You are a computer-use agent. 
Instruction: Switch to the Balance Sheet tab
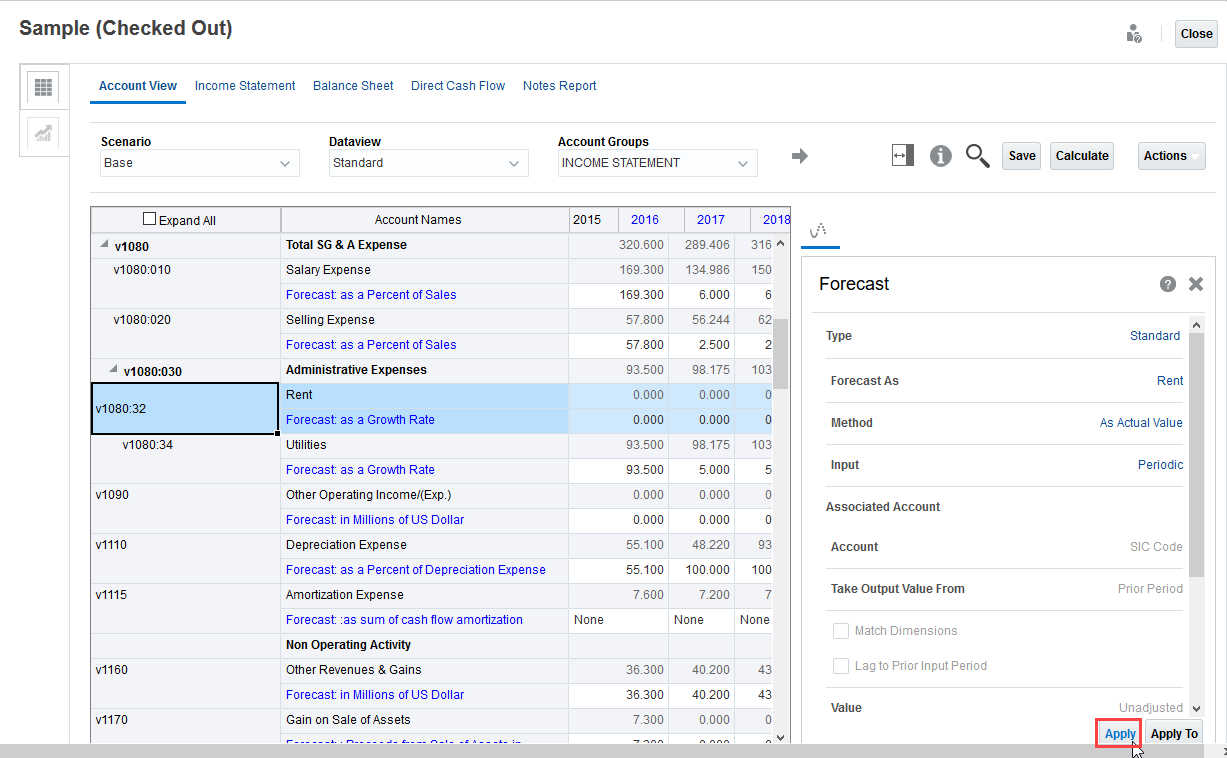[353, 86]
